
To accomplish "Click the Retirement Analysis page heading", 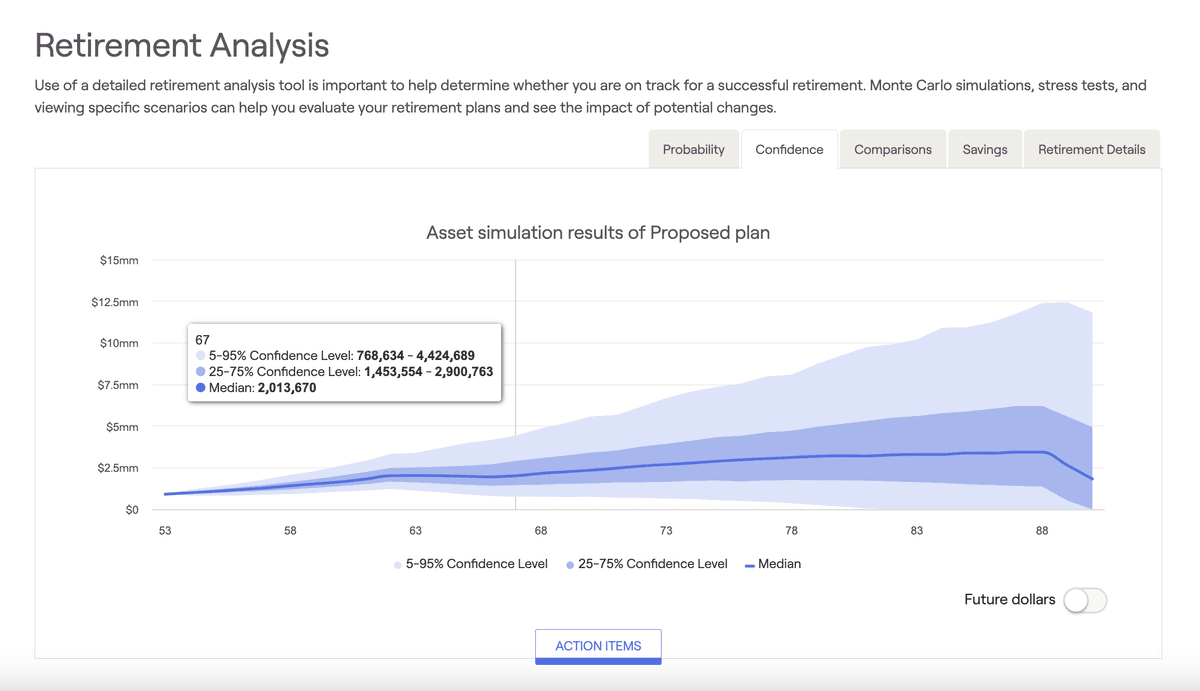I will coord(182,45).
